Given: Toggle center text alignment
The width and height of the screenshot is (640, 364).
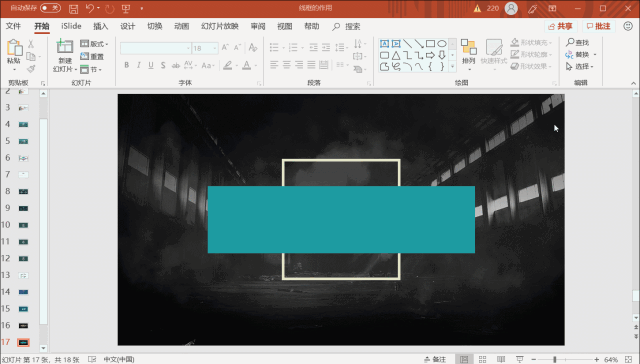Looking at the screenshot, I should click(287, 64).
